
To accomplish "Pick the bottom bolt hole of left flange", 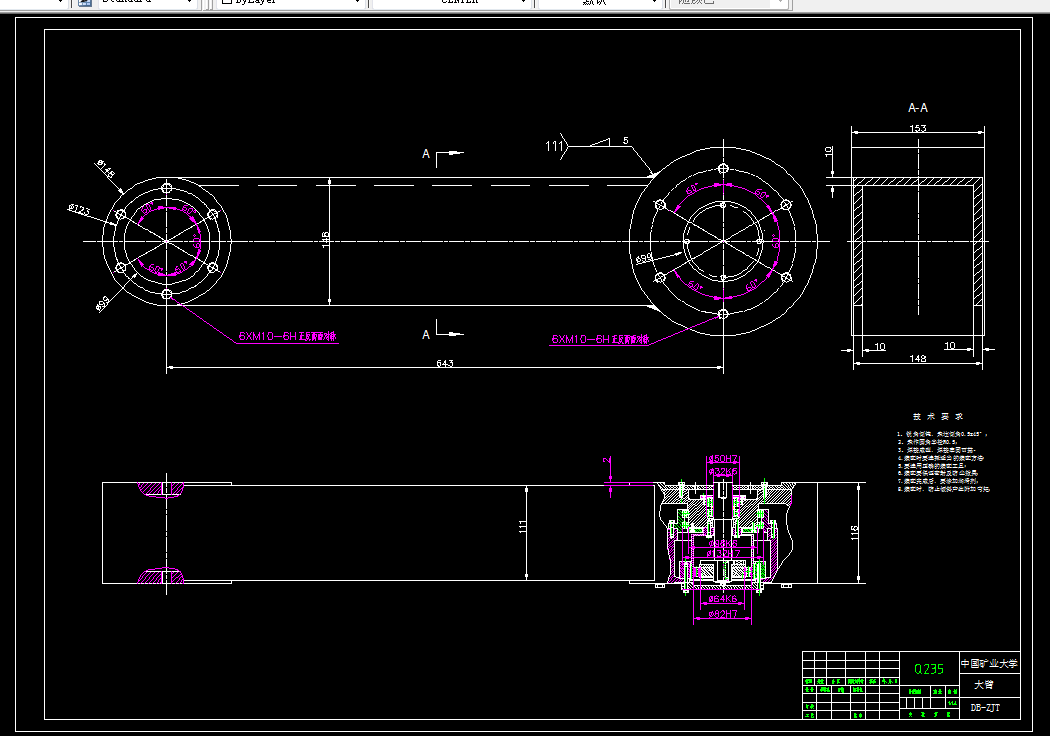I will [167, 294].
